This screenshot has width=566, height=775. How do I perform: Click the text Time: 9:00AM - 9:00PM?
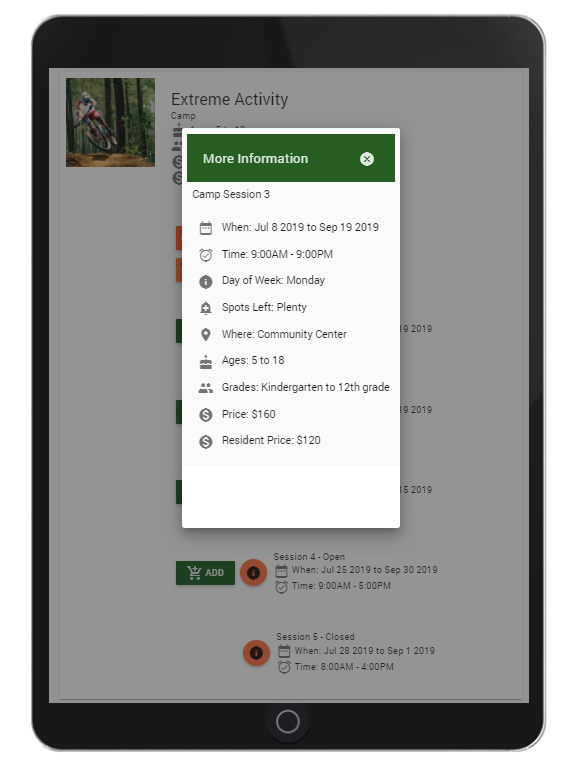277,254
